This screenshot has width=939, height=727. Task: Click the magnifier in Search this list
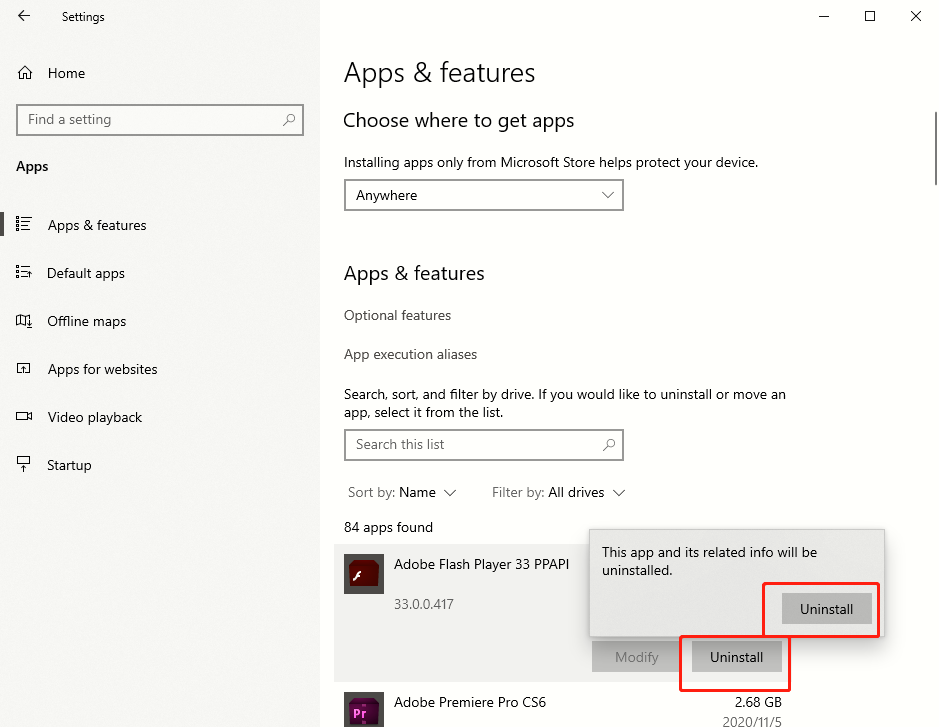pos(609,445)
